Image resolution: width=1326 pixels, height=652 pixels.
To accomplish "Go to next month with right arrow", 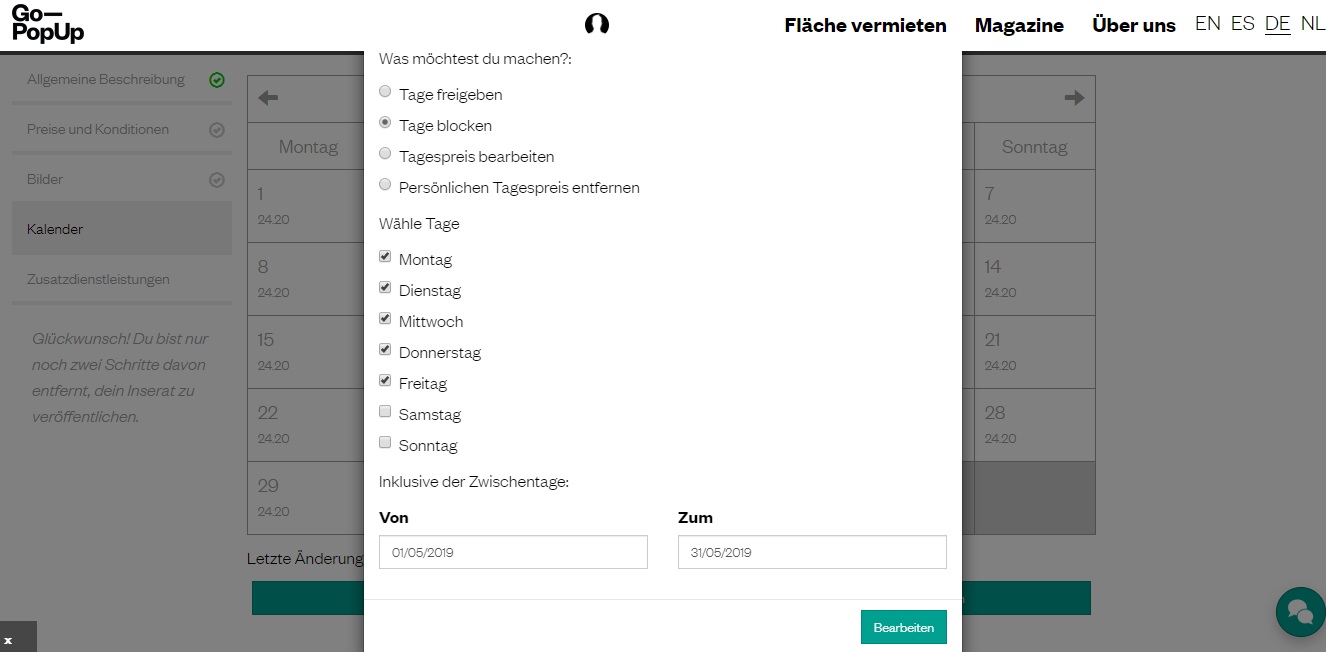I will pos(1074,98).
